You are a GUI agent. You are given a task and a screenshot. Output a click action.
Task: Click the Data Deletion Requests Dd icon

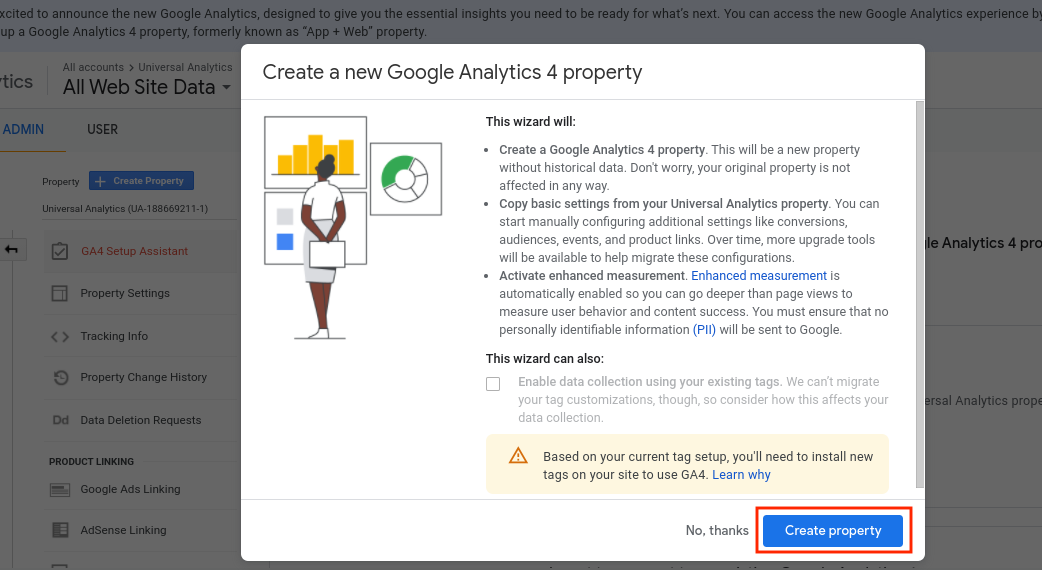[60, 420]
